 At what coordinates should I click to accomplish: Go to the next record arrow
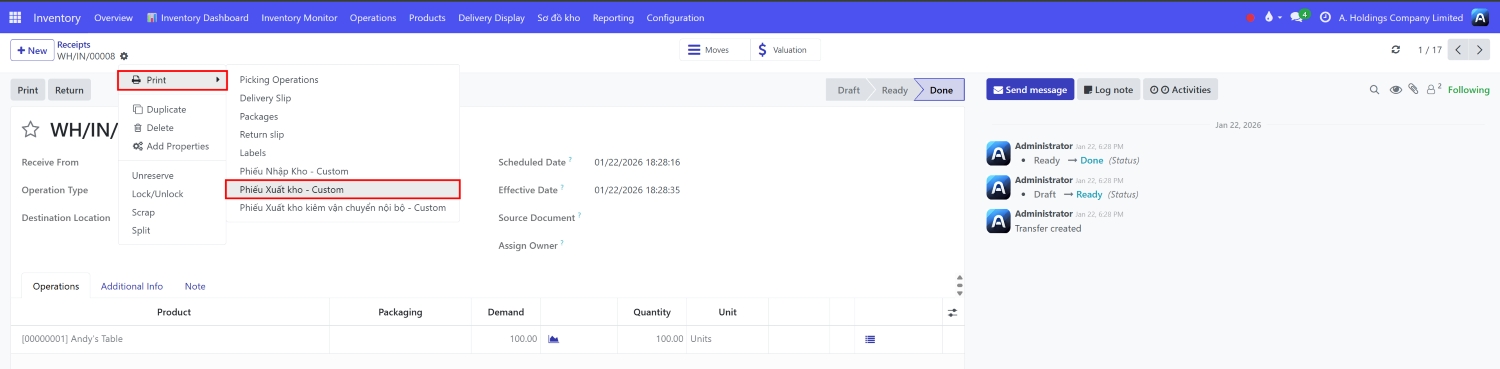pos(1480,50)
